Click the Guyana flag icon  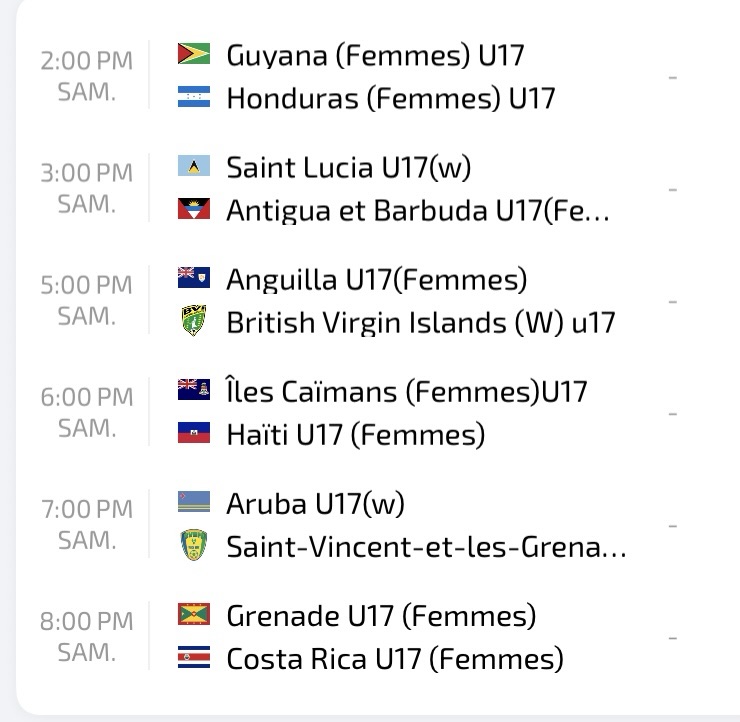pyautogui.click(x=193, y=54)
